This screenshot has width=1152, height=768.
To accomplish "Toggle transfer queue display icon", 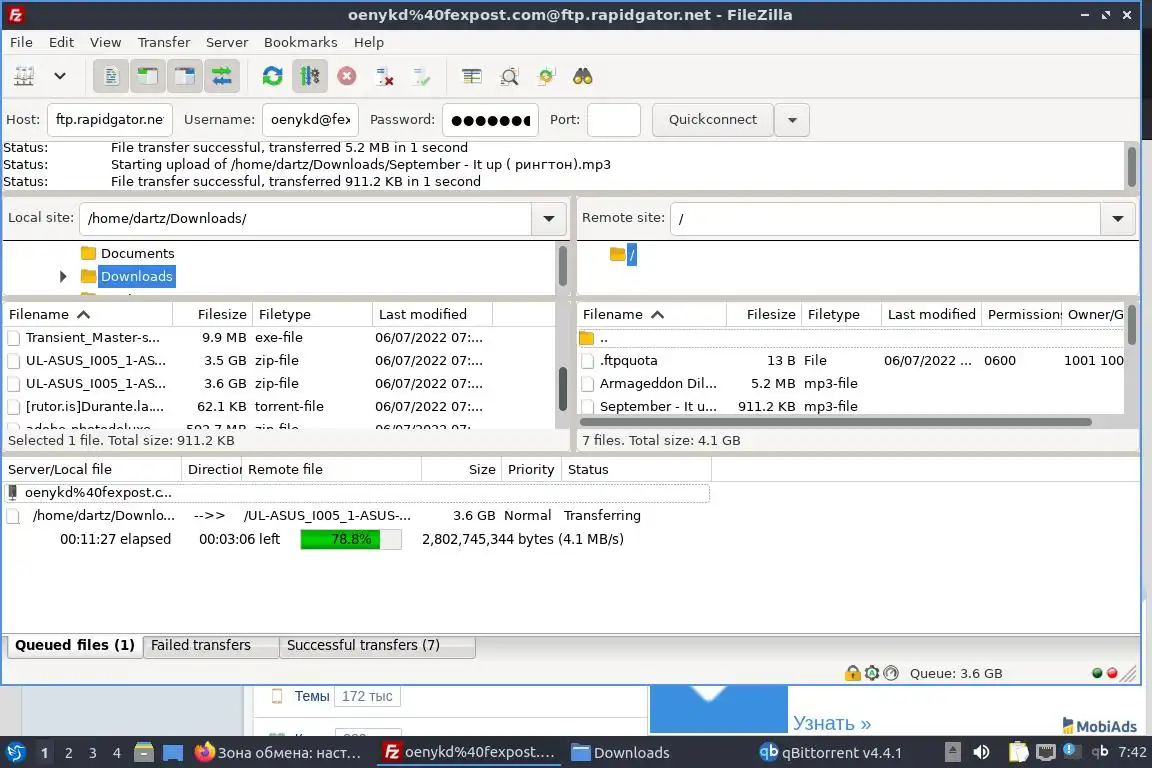I will click(x=222, y=76).
